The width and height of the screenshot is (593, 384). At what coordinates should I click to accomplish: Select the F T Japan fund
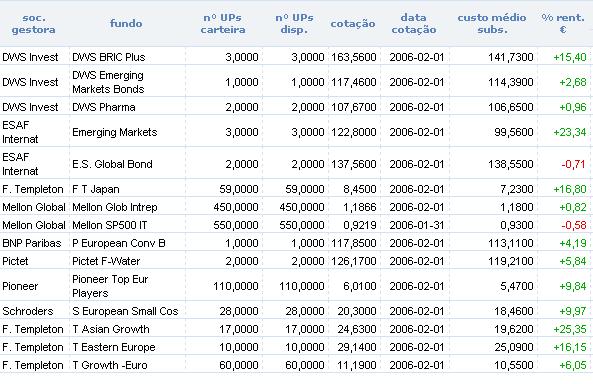96,189
